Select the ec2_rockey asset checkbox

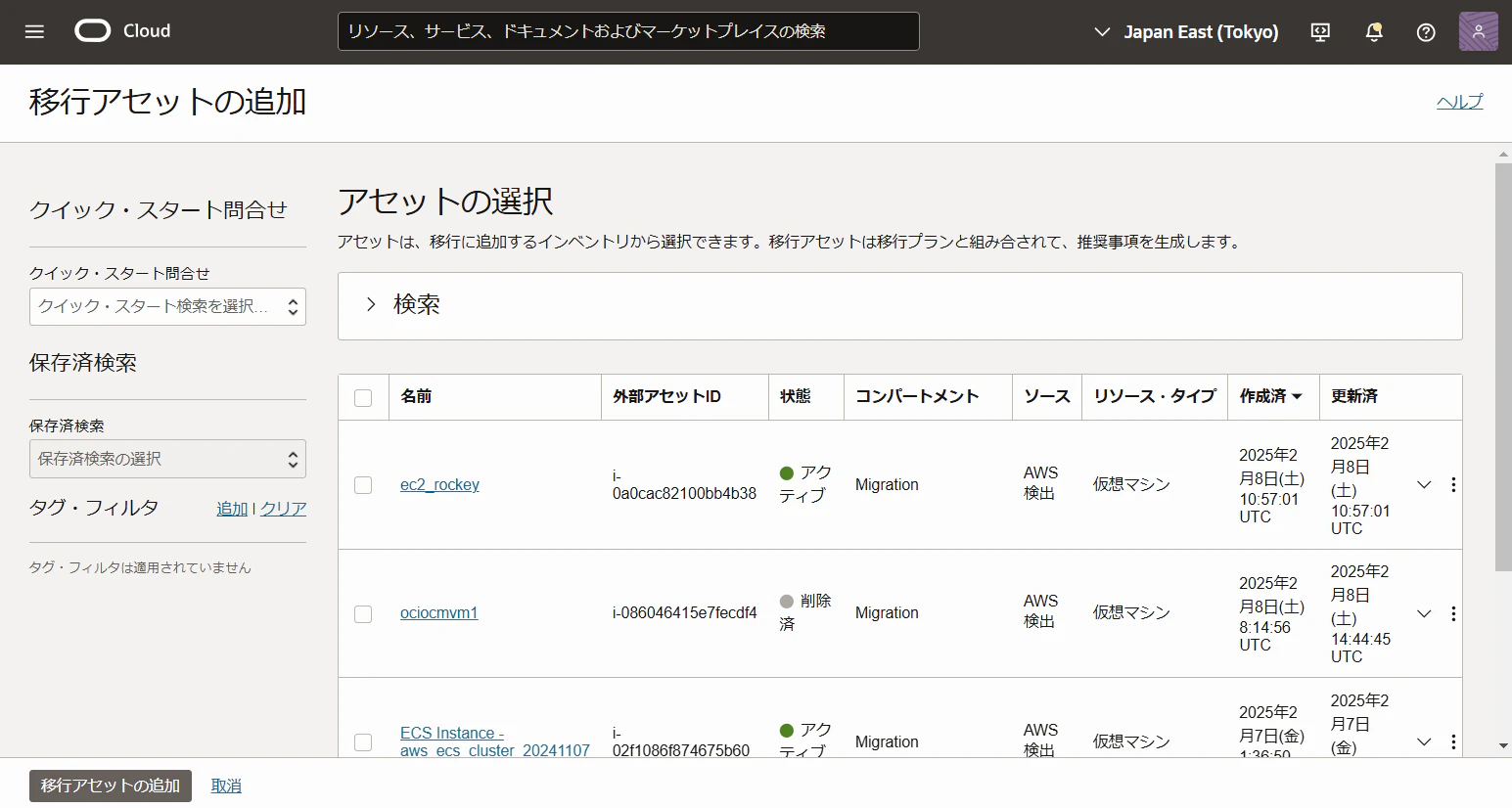(x=363, y=485)
